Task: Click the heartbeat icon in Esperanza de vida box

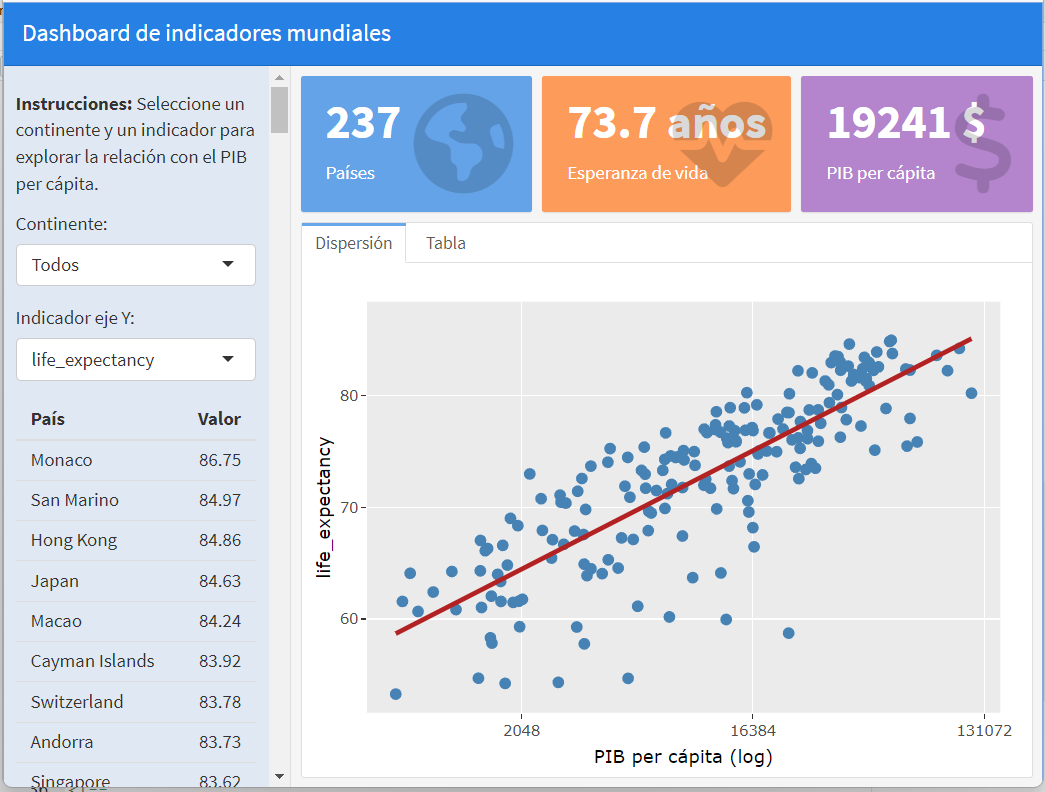Action: 722,143
